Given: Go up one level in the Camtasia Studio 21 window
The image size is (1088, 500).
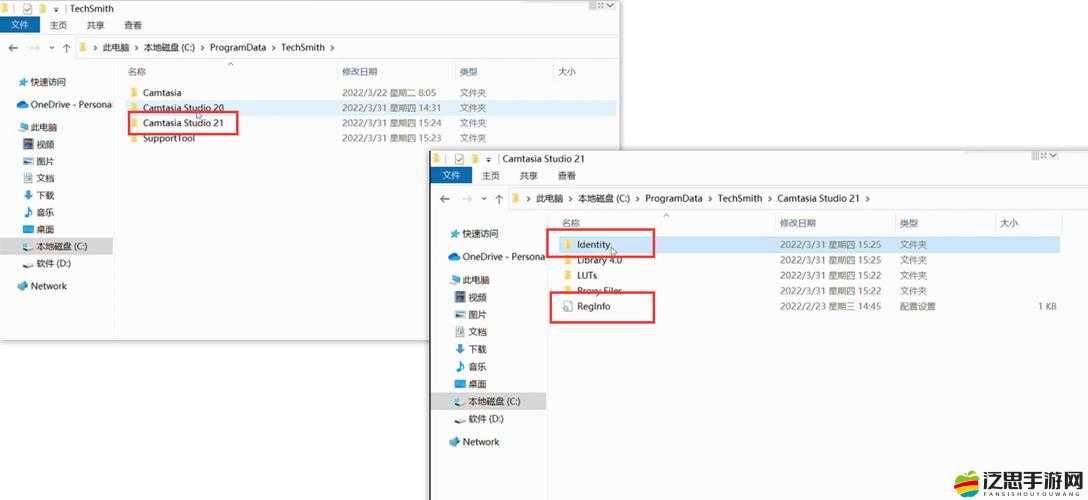Looking at the screenshot, I should [498, 198].
